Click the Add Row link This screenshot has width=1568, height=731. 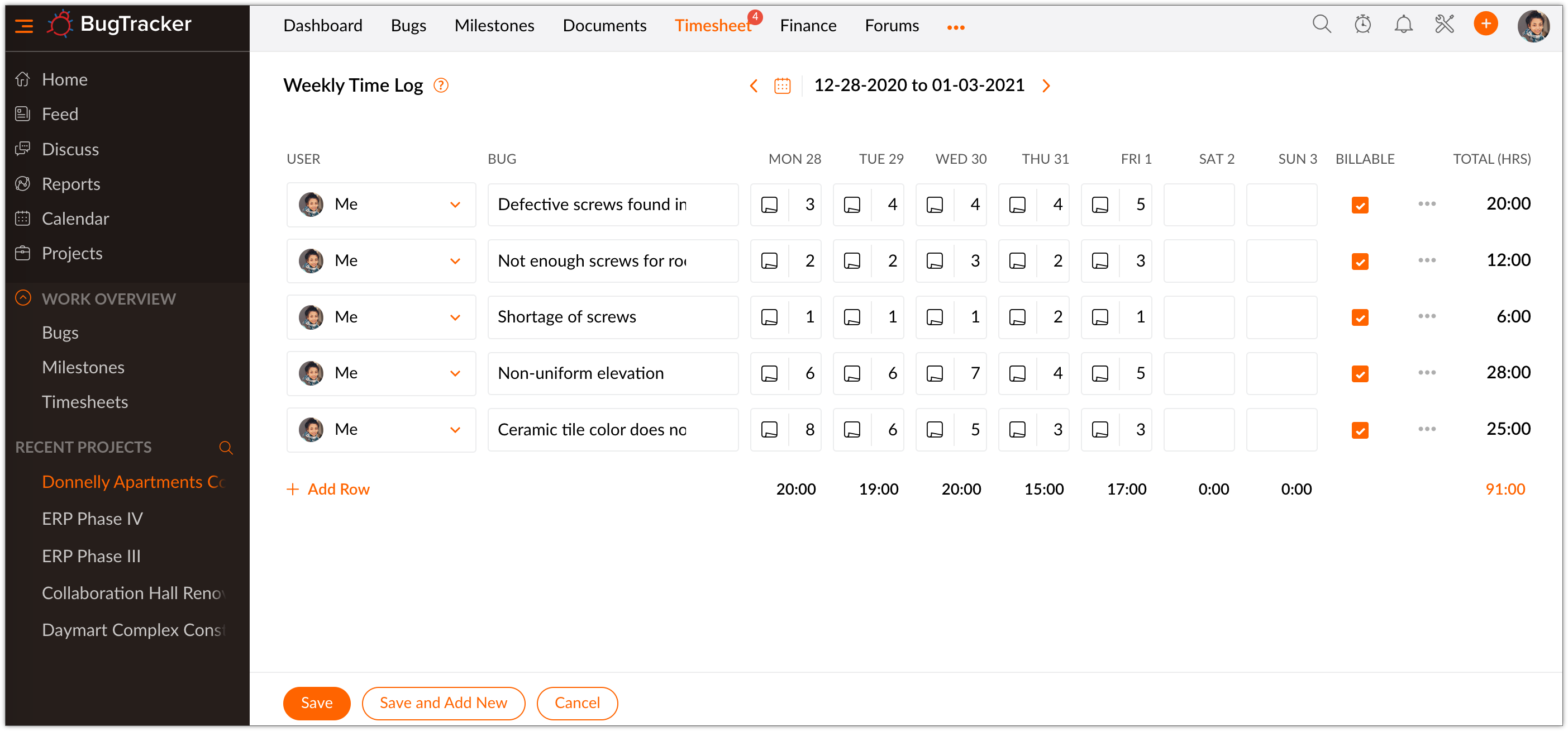coord(328,489)
